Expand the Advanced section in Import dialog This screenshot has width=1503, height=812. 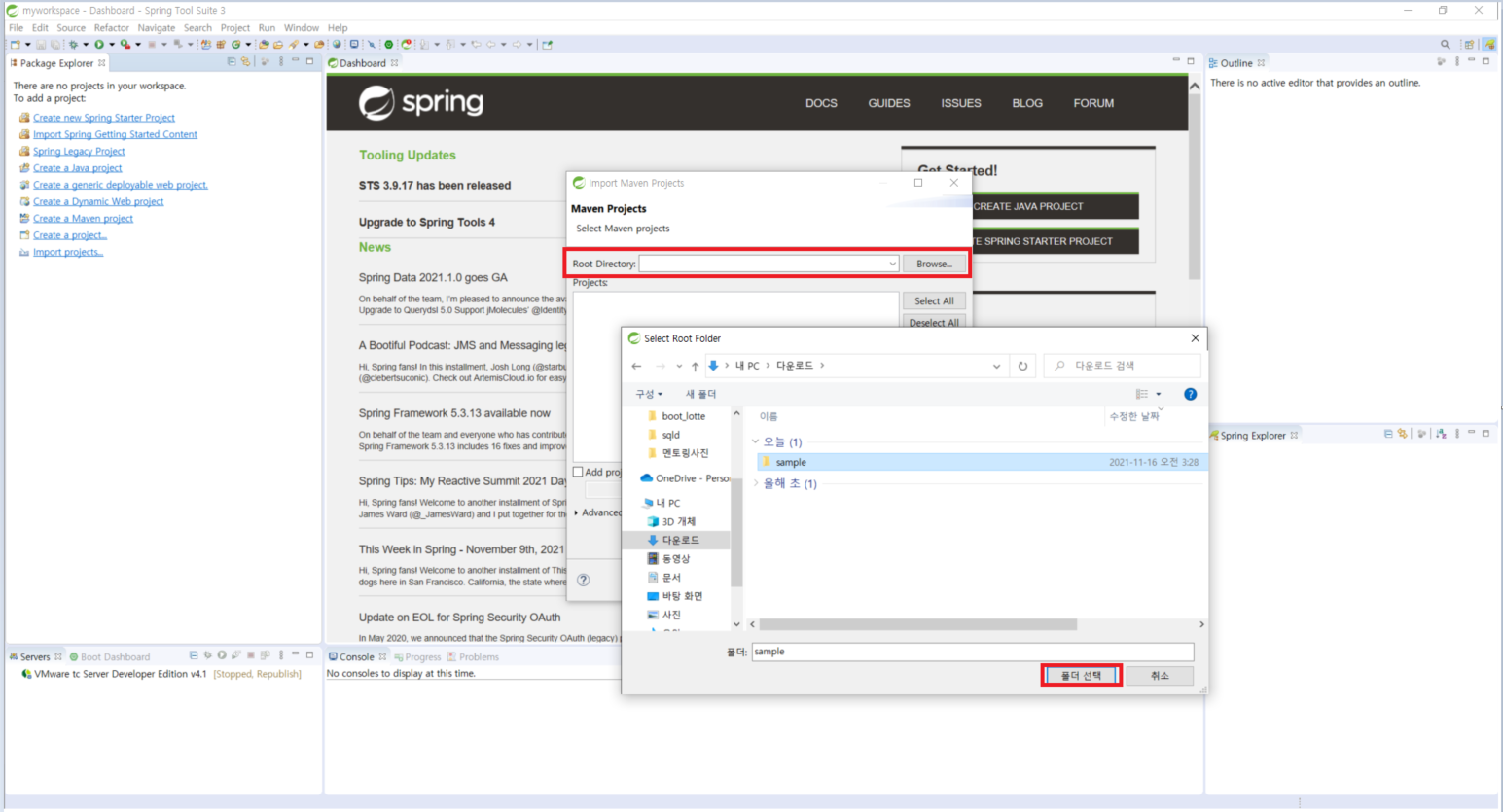(576, 512)
